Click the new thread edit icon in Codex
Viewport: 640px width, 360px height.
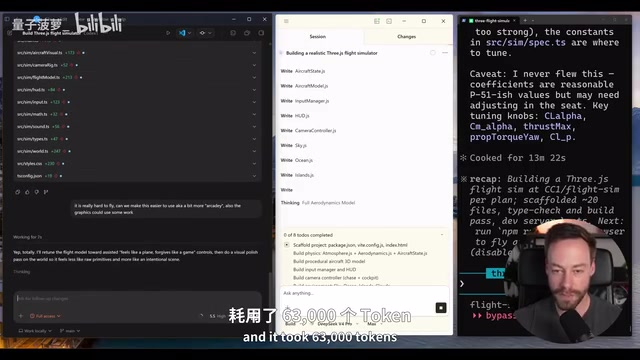tap(10, 33)
